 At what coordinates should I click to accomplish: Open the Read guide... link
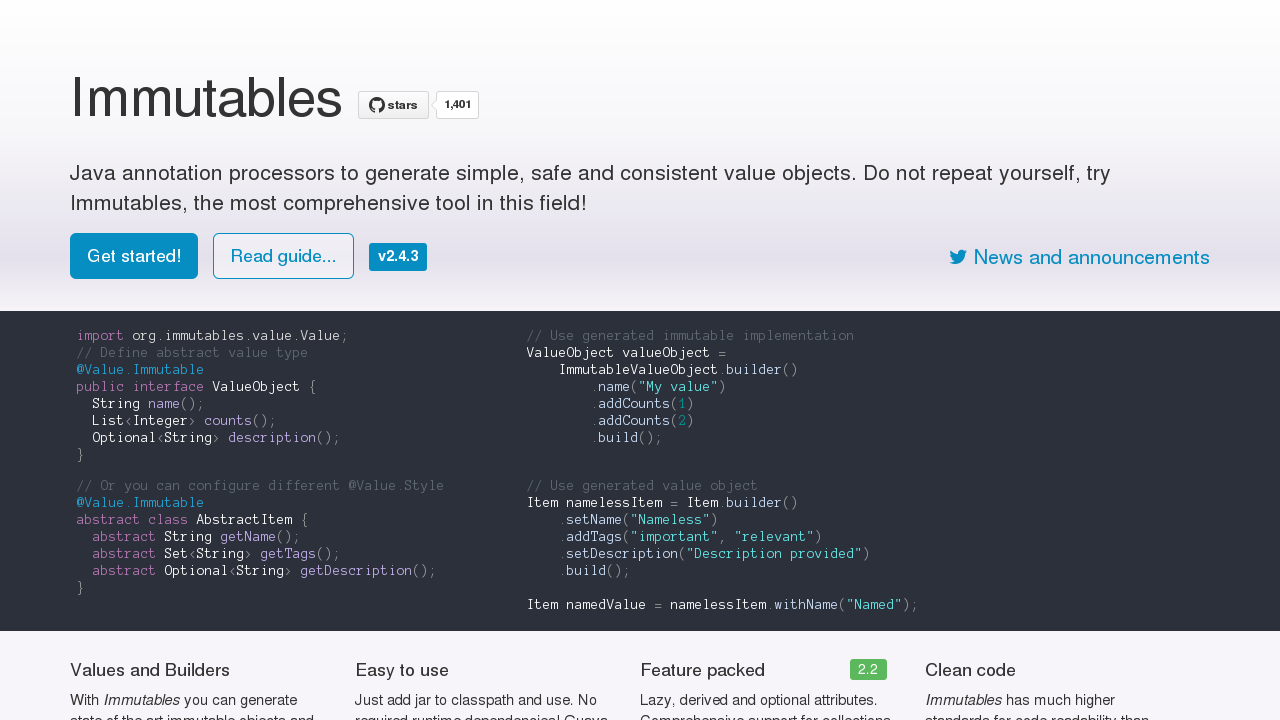[283, 256]
